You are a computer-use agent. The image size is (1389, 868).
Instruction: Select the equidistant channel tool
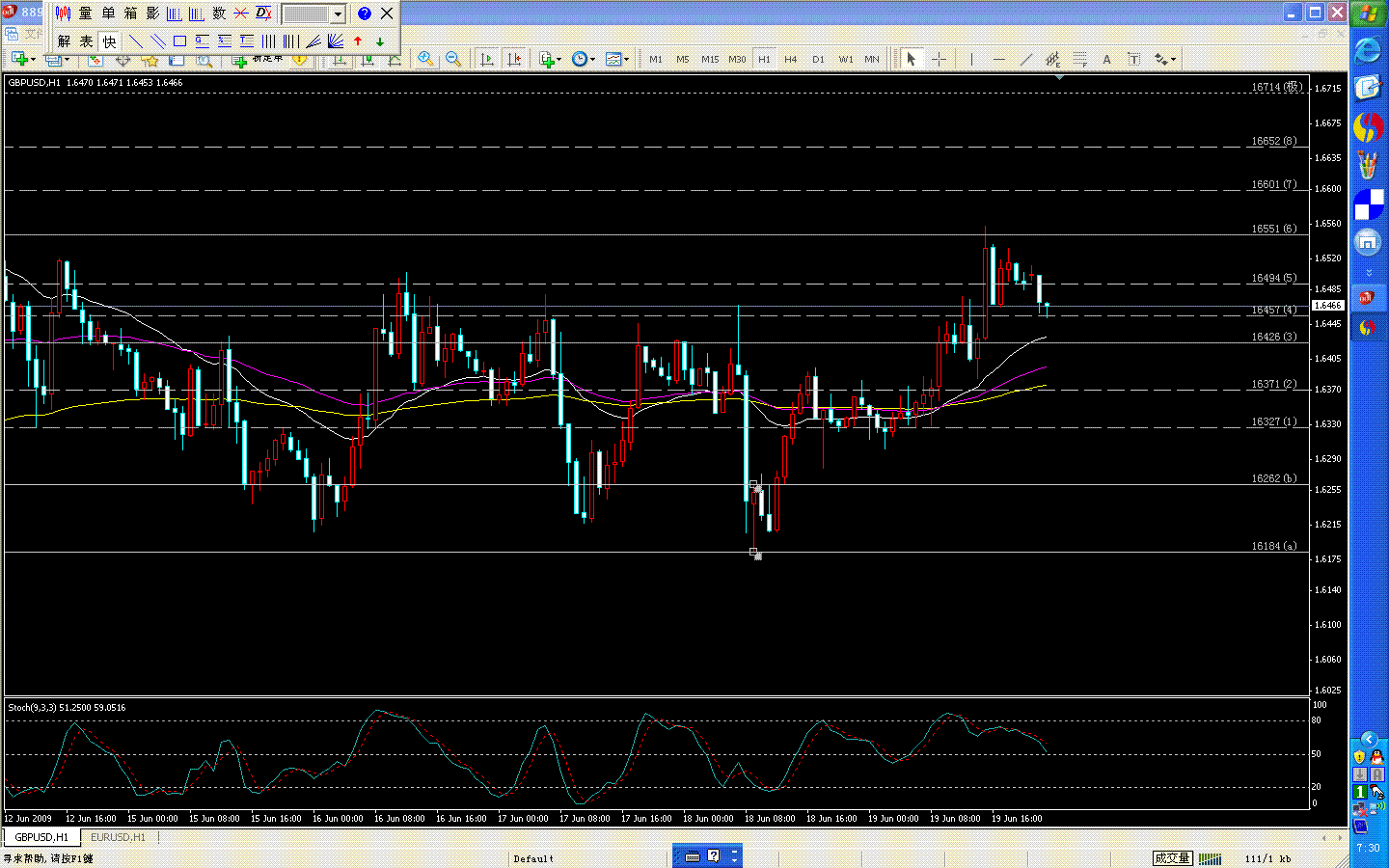tap(1053, 59)
